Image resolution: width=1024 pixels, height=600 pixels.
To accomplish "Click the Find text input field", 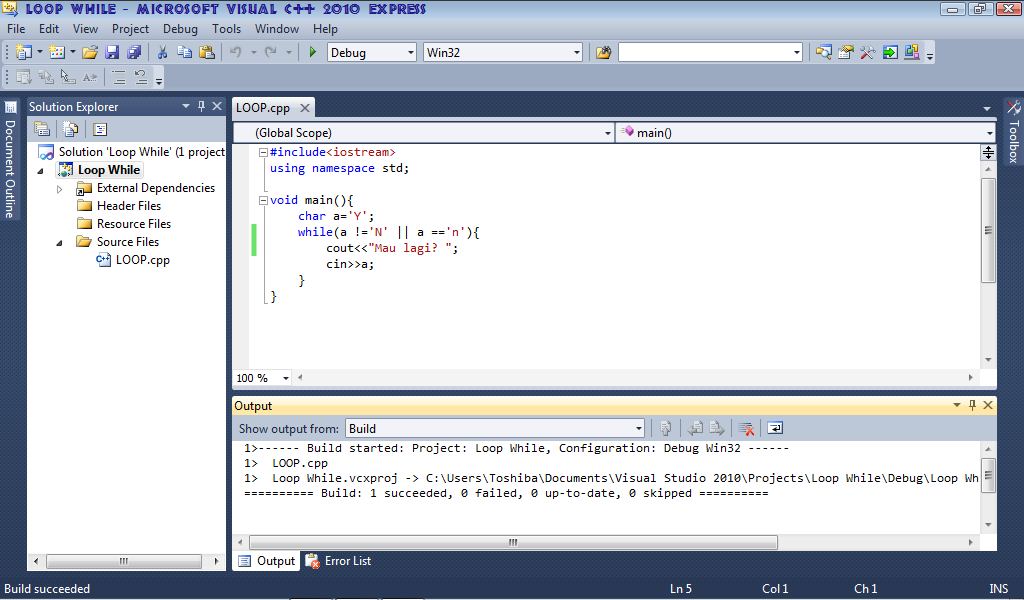I will (x=704, y=53).
